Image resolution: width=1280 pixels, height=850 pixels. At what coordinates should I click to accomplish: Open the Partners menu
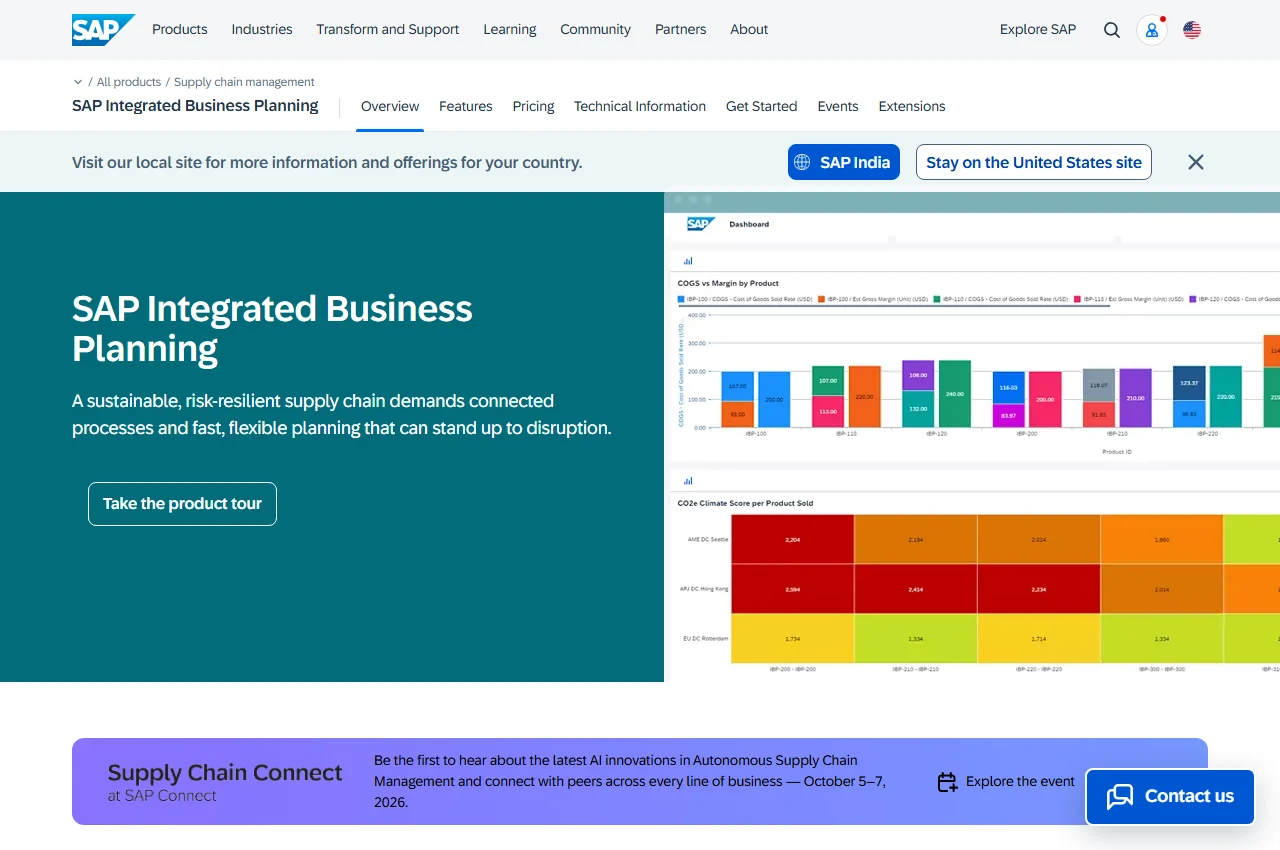[681, 30]
